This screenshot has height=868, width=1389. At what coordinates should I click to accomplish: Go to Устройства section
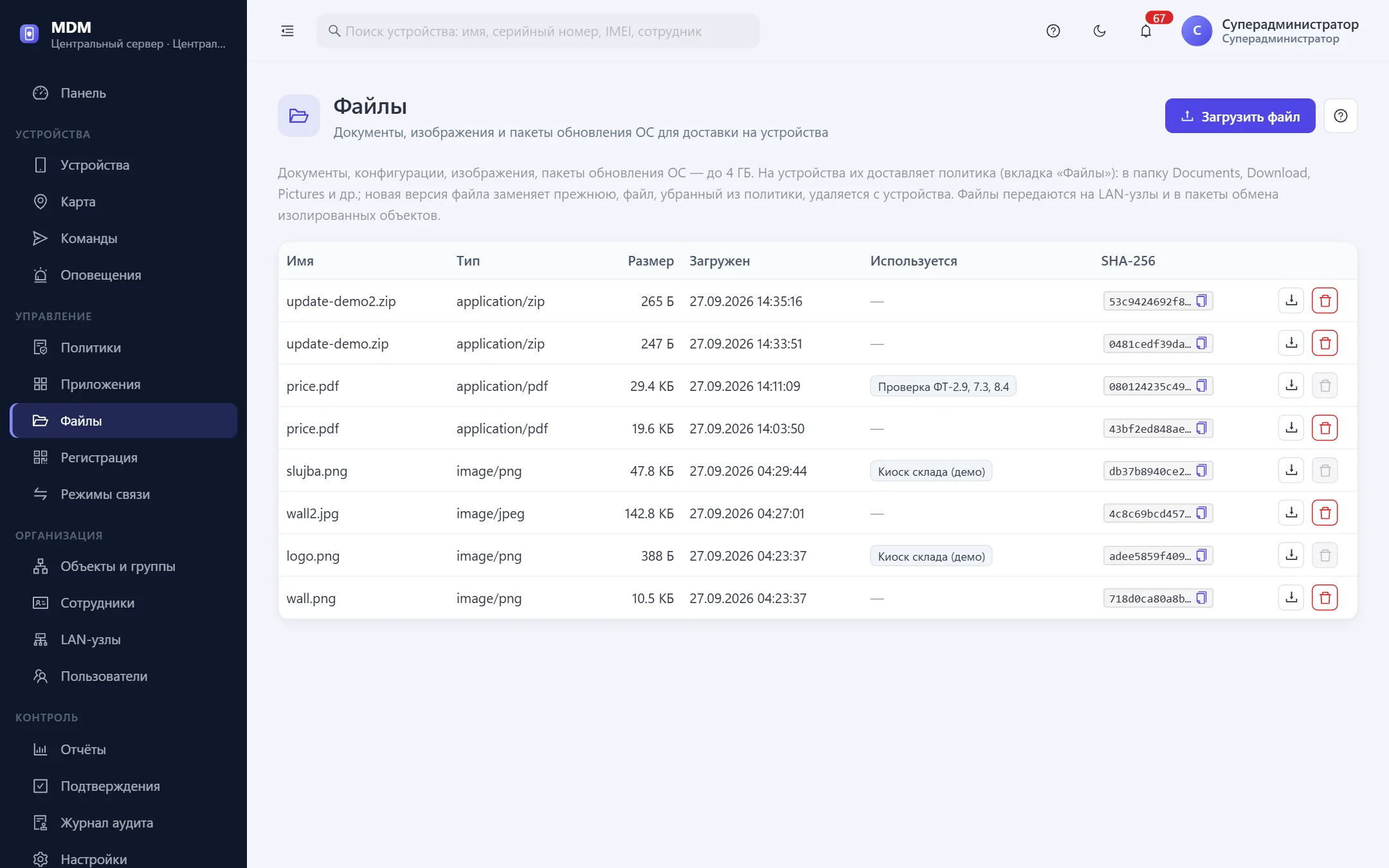pos(123,165)
